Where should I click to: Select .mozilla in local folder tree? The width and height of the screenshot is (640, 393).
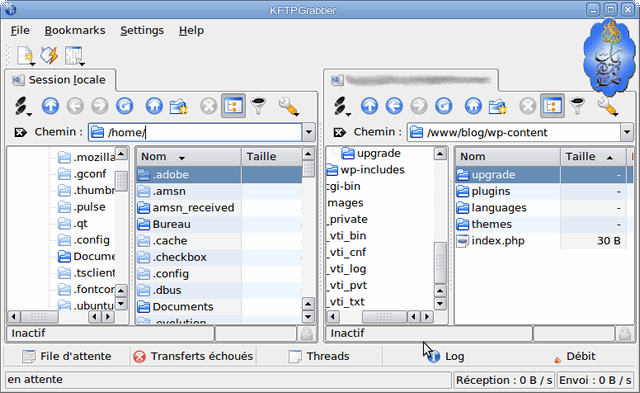(x=86, y=157)
